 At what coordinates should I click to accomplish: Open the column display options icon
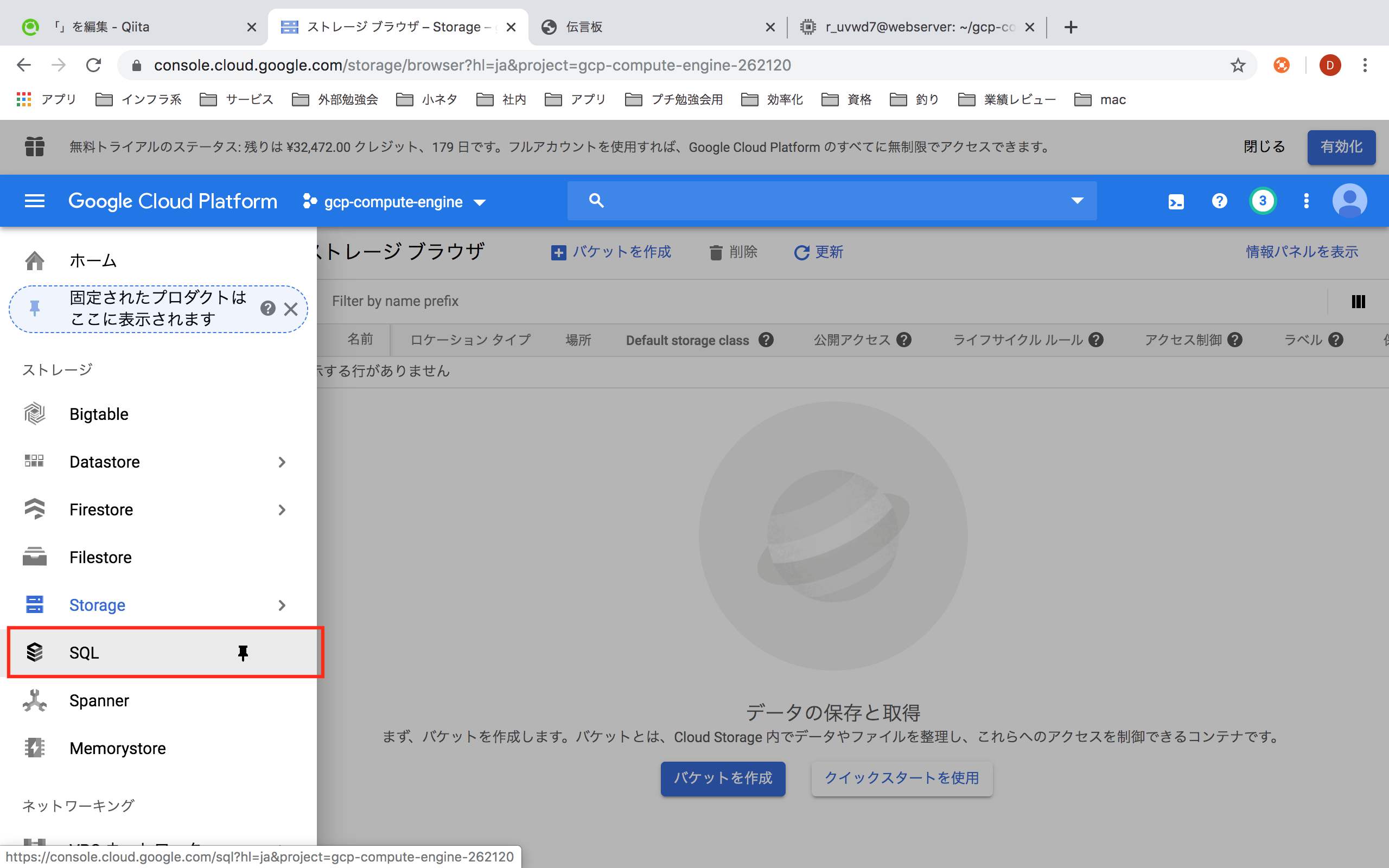pos(1358,302)
